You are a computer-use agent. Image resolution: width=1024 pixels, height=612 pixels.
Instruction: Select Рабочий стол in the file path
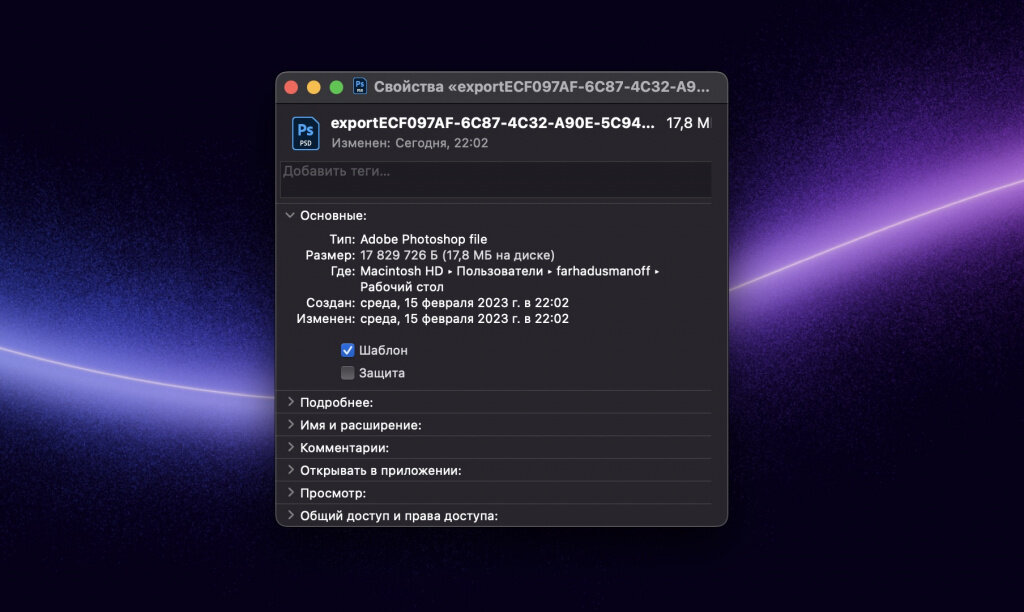pyautogui.click(x=400, y=286)
